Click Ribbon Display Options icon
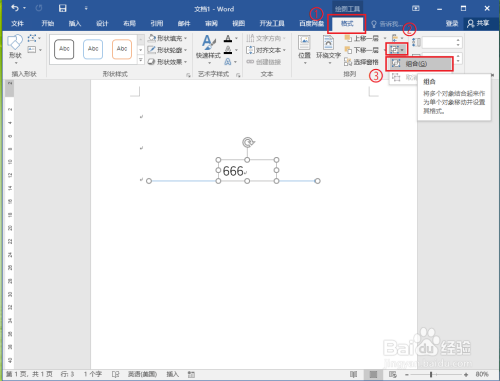Screen dimensions: 500x381 coord(416,8)
